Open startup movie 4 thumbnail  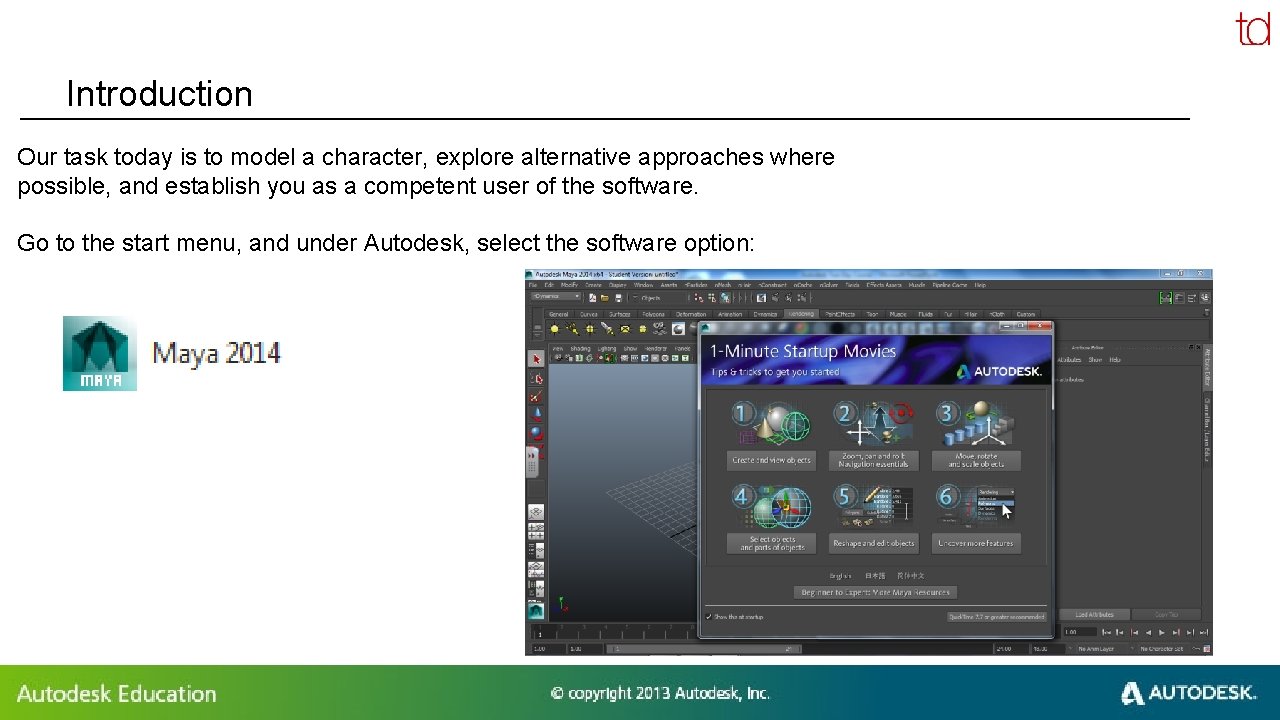pos(771,506)
